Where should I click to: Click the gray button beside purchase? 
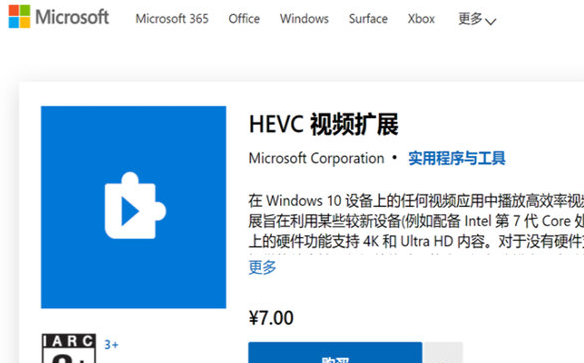[x=443, y=353]
